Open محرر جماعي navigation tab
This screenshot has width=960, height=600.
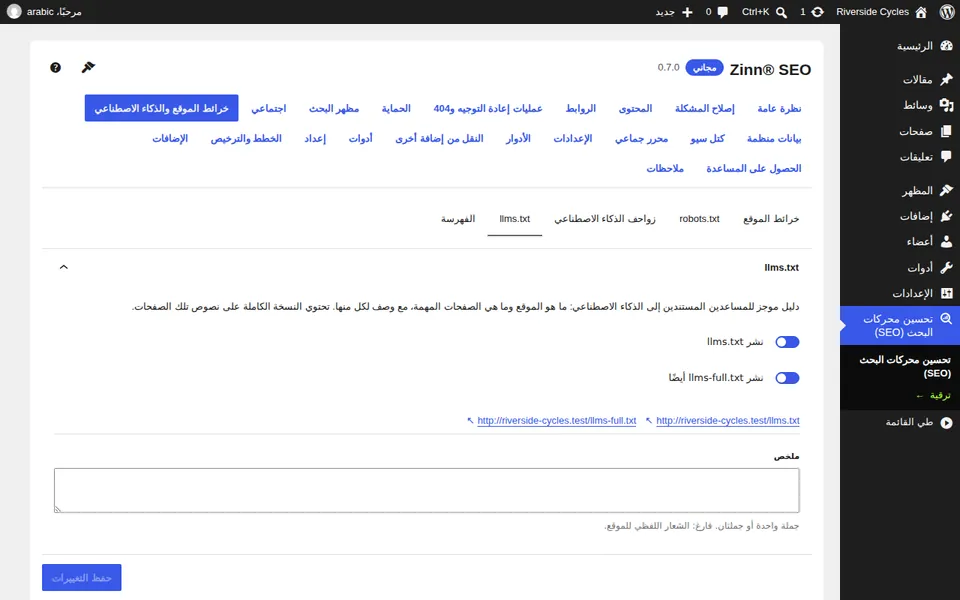[642, 138]
